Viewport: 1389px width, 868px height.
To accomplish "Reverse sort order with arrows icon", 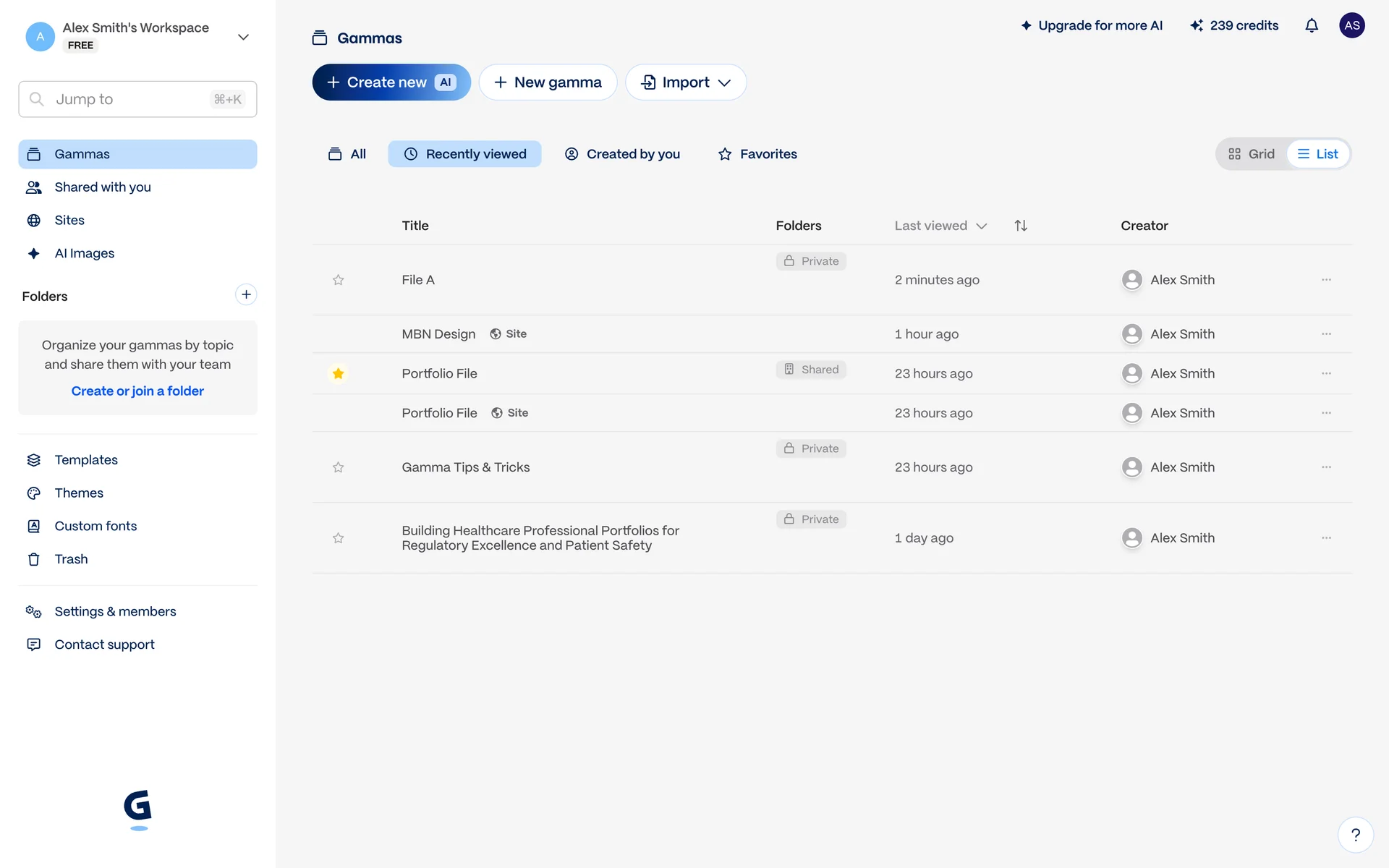I will pos(1020,226).
